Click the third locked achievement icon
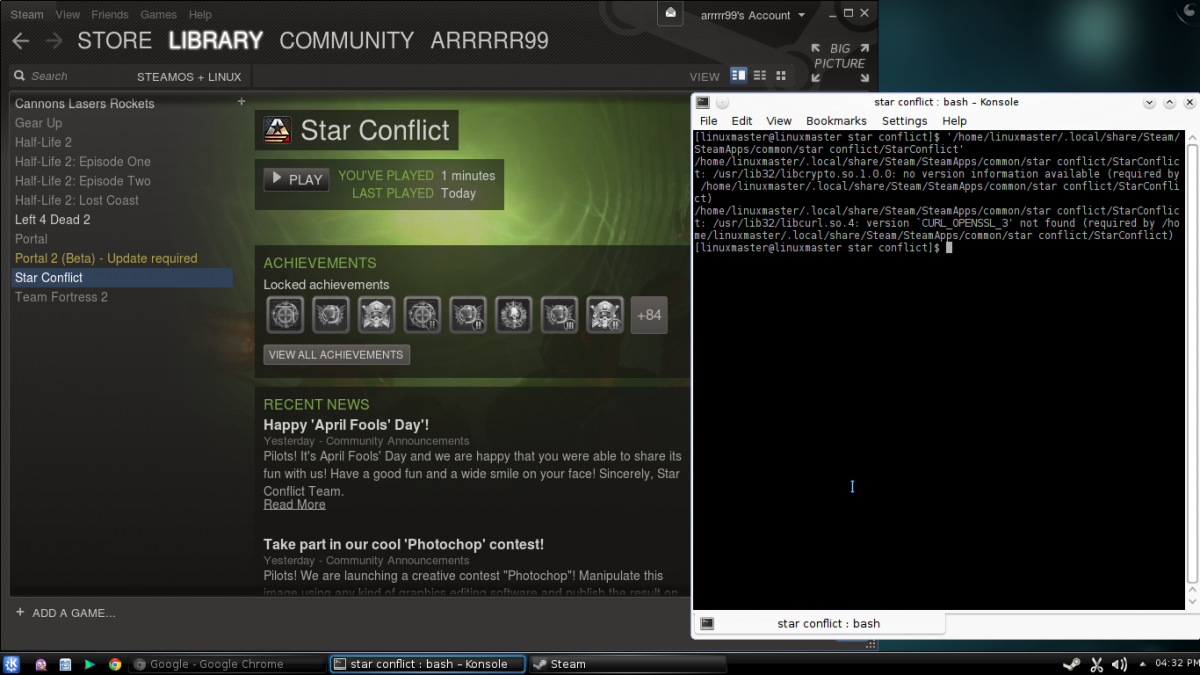The height and width of the screenshot is (675, 1200). coord(377,315)
